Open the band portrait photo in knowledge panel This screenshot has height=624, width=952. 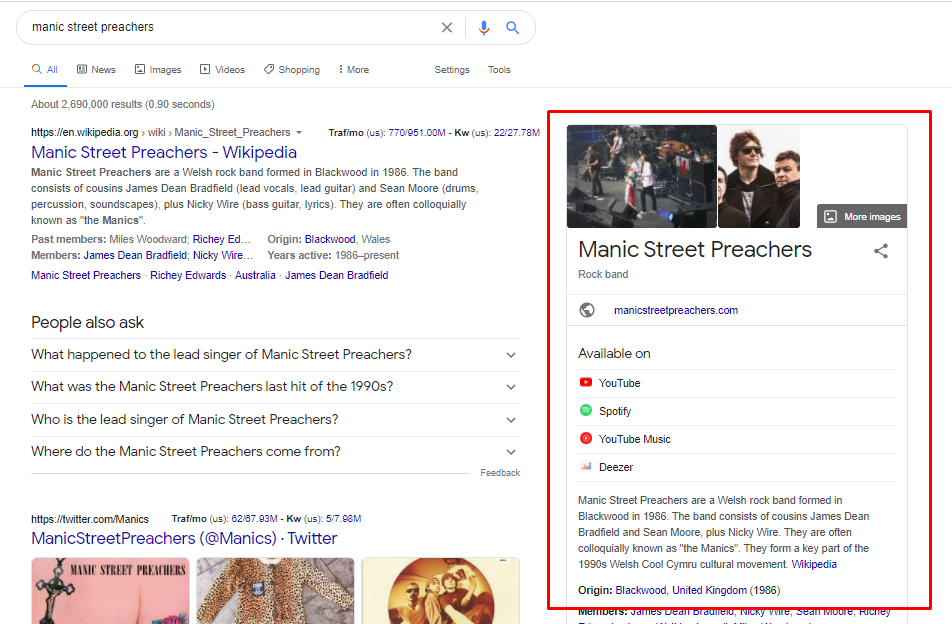point(759,177)
